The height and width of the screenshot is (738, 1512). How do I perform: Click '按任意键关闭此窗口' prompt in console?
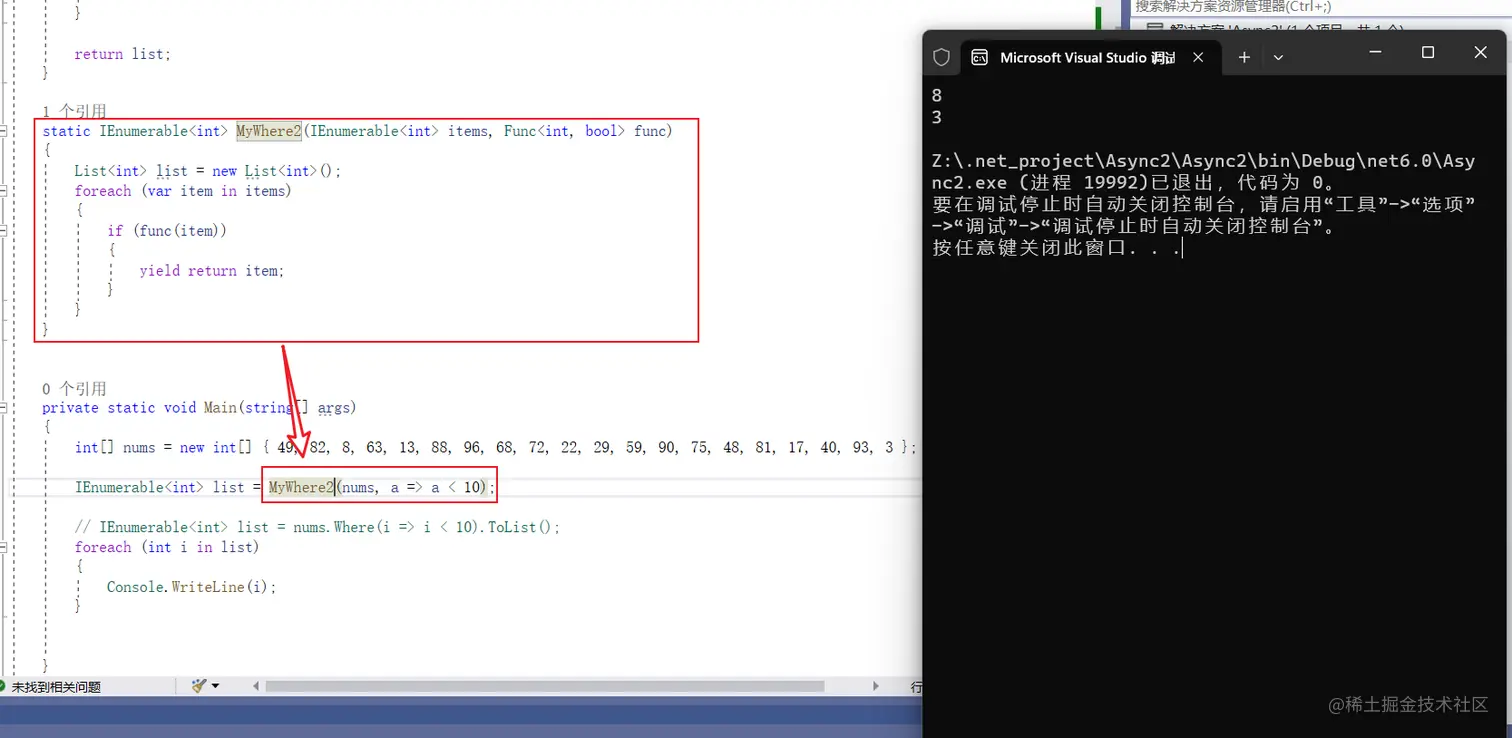pyautogui.click(x=1057, y=248)
